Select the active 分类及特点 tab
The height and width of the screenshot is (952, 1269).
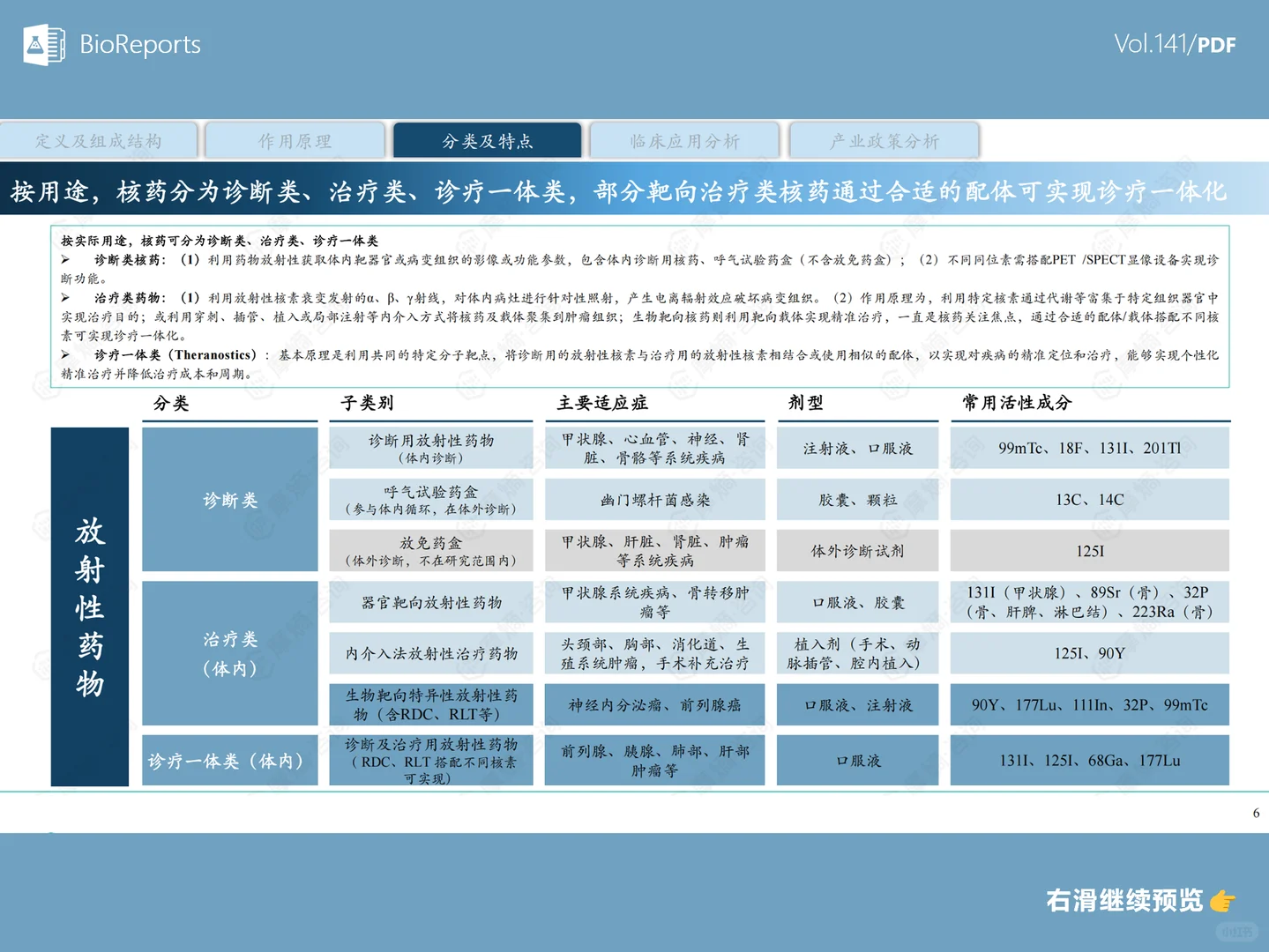click(x=487, y=139)
